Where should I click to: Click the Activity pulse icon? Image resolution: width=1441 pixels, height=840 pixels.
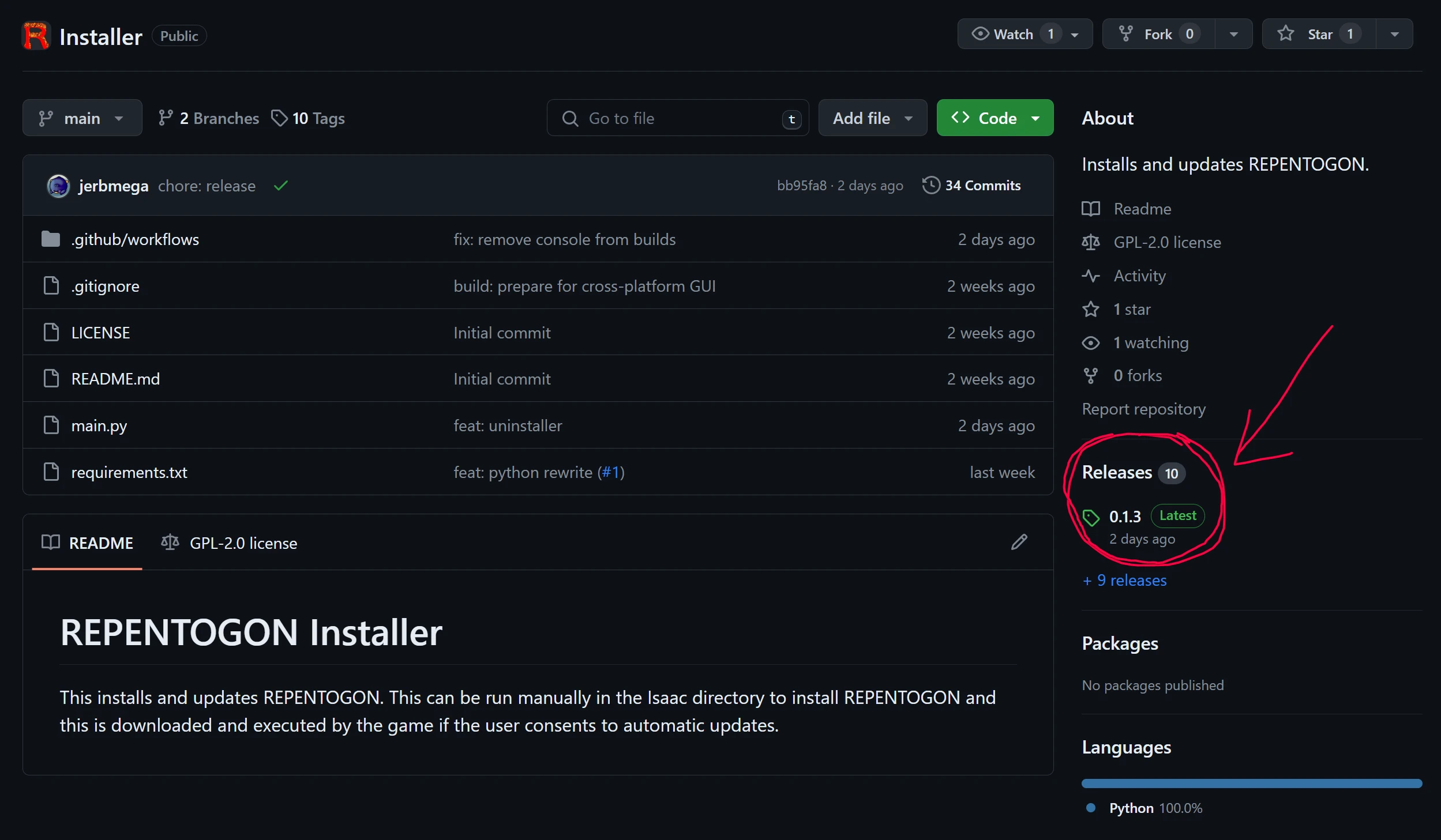(x=1090, y=276)
